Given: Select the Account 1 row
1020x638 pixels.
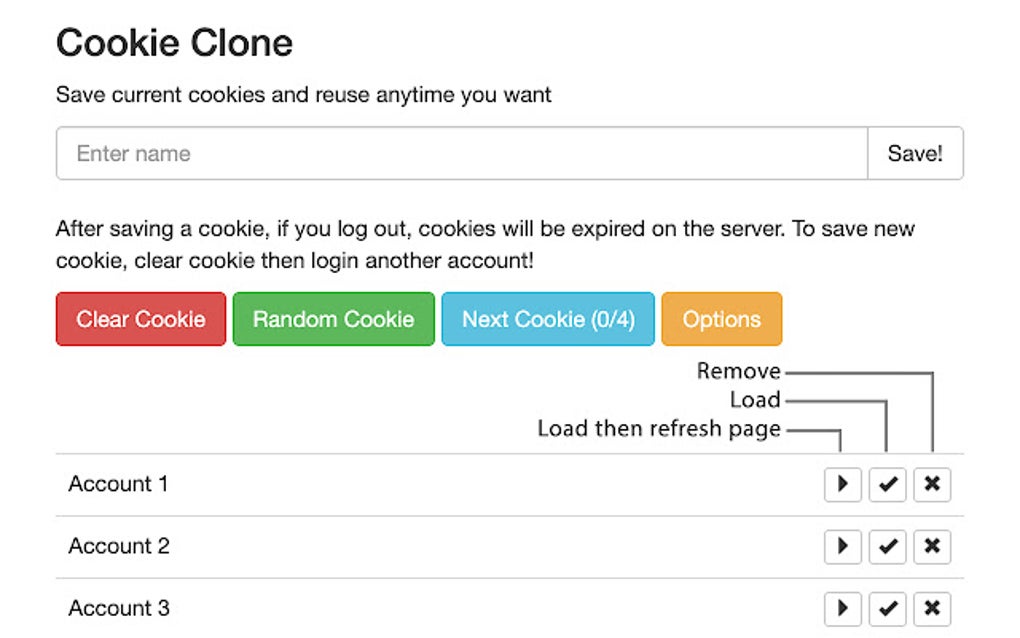Looking at the screenshot, I should (117, 484).
